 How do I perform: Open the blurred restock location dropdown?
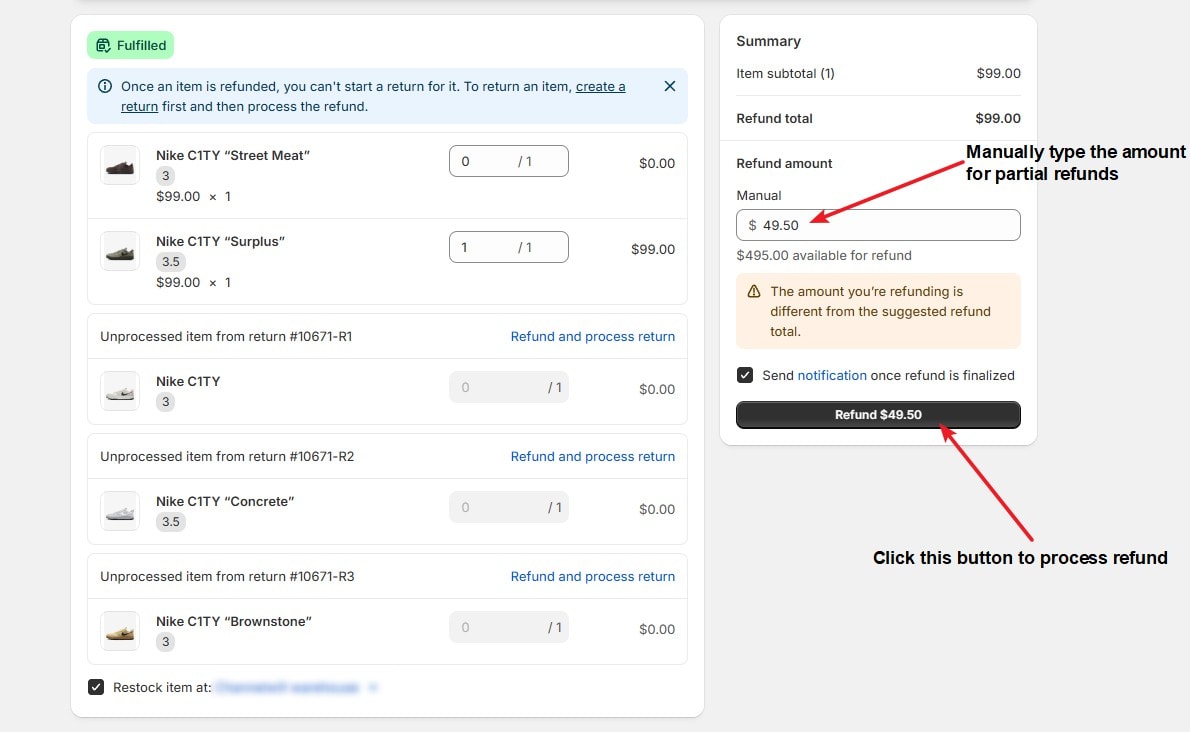pos(296,687)
